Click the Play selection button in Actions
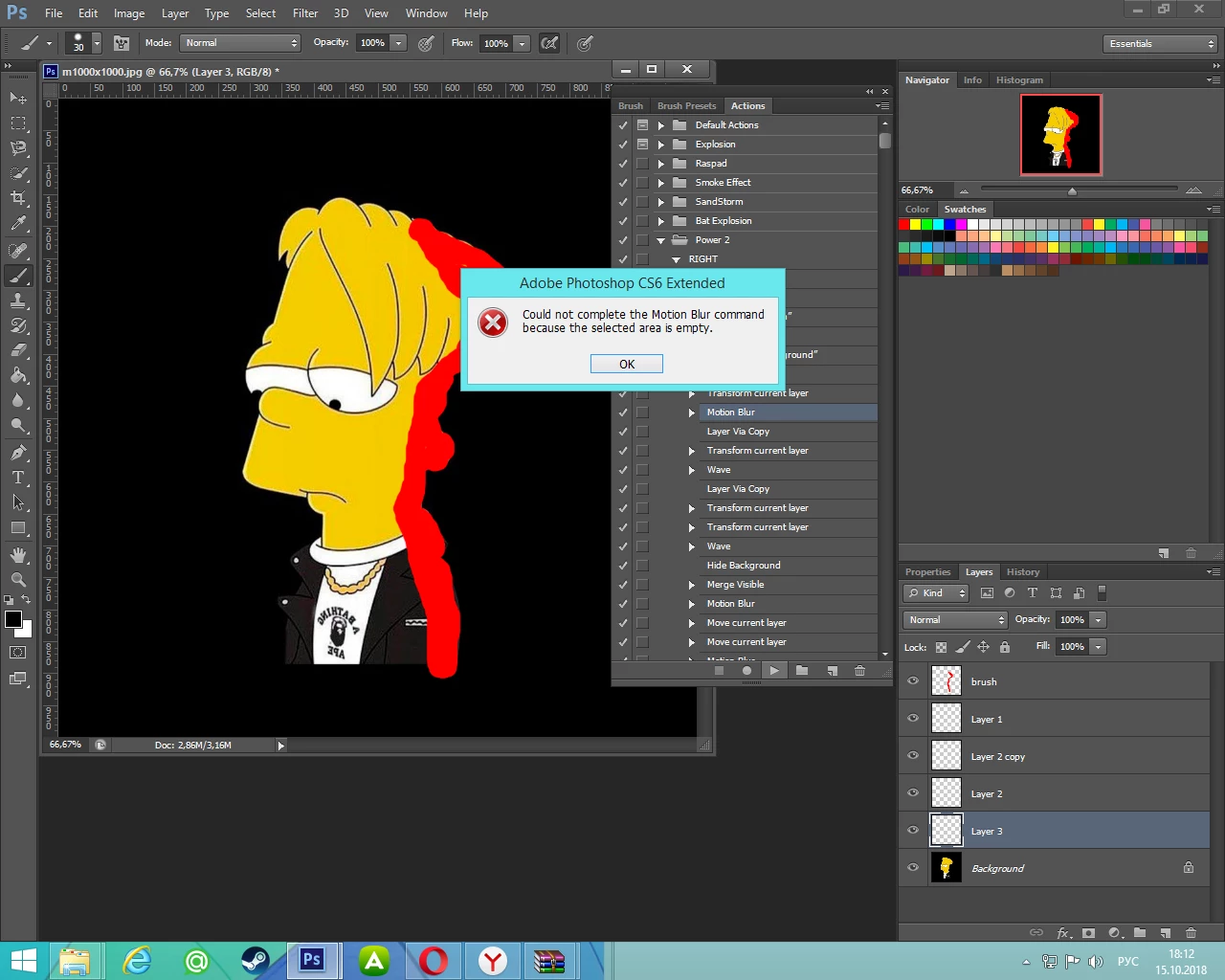 pyautogui.click(x=774, y=670)
